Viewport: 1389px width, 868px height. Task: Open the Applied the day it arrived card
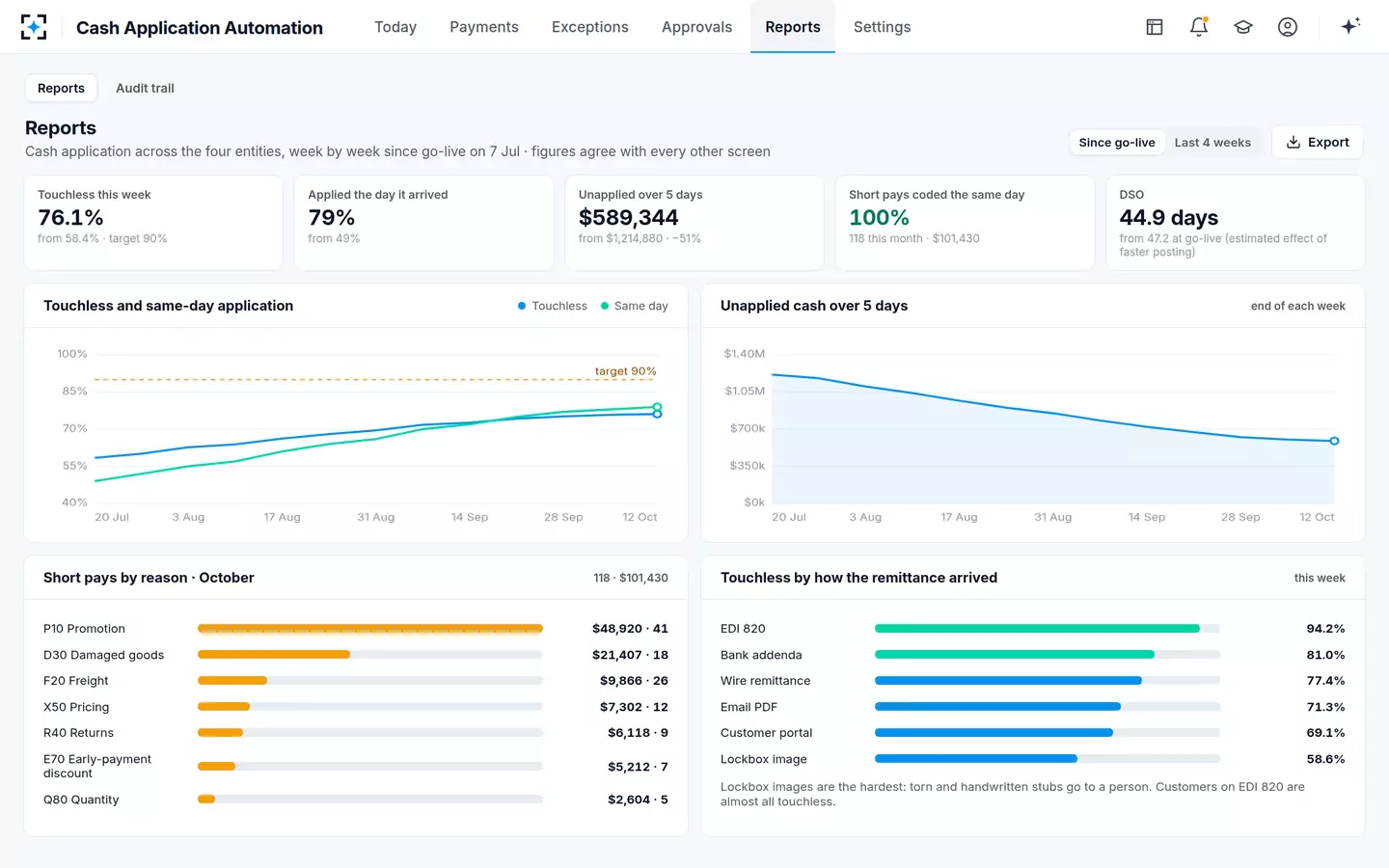click(423, 223)
